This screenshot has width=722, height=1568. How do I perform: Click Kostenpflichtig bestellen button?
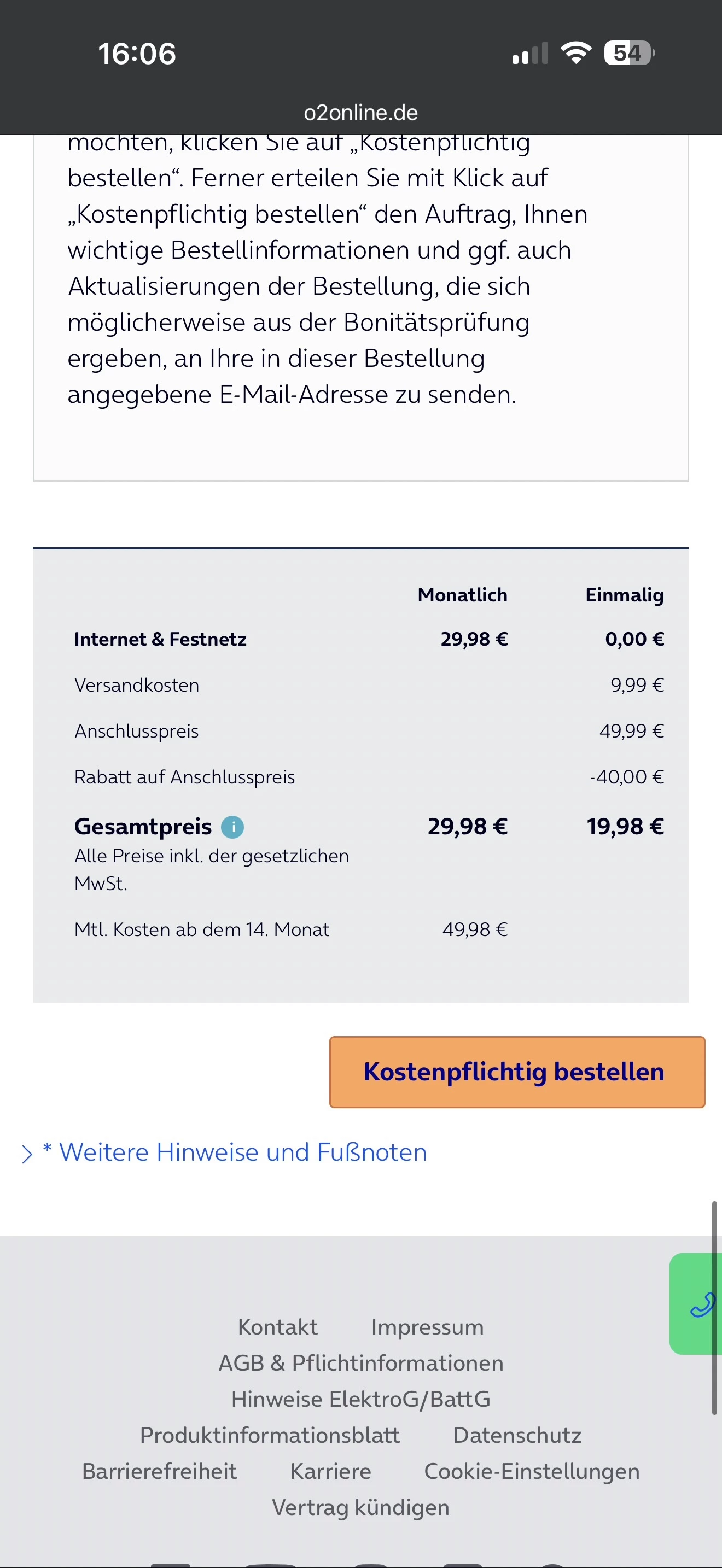pos(517,1072)
